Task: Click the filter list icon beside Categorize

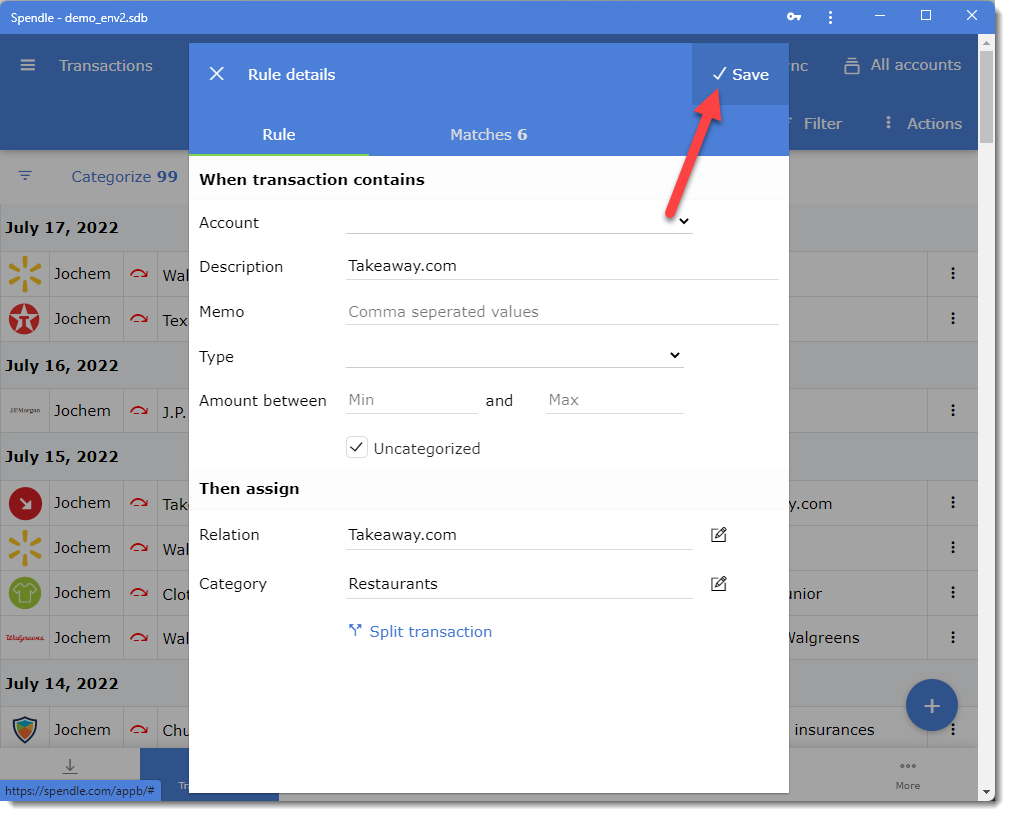Action: point(25,176)
